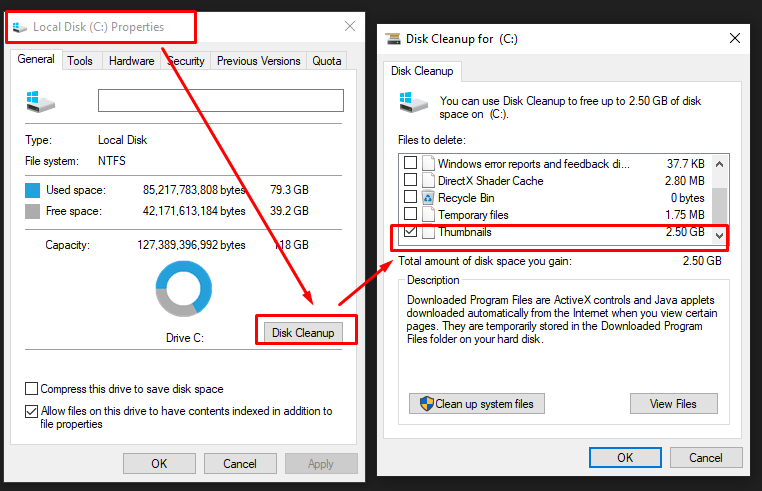Click the Drive C usage donut chart

[184, 289]
